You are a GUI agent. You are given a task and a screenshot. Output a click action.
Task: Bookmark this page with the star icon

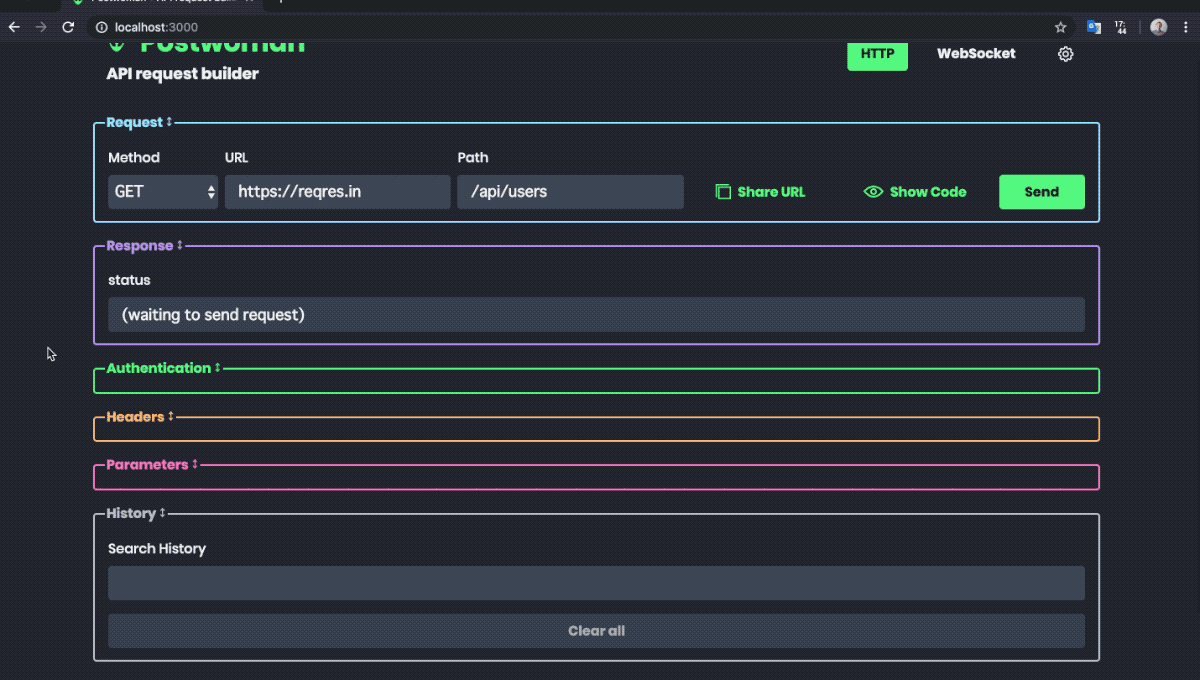point(1060,27)
